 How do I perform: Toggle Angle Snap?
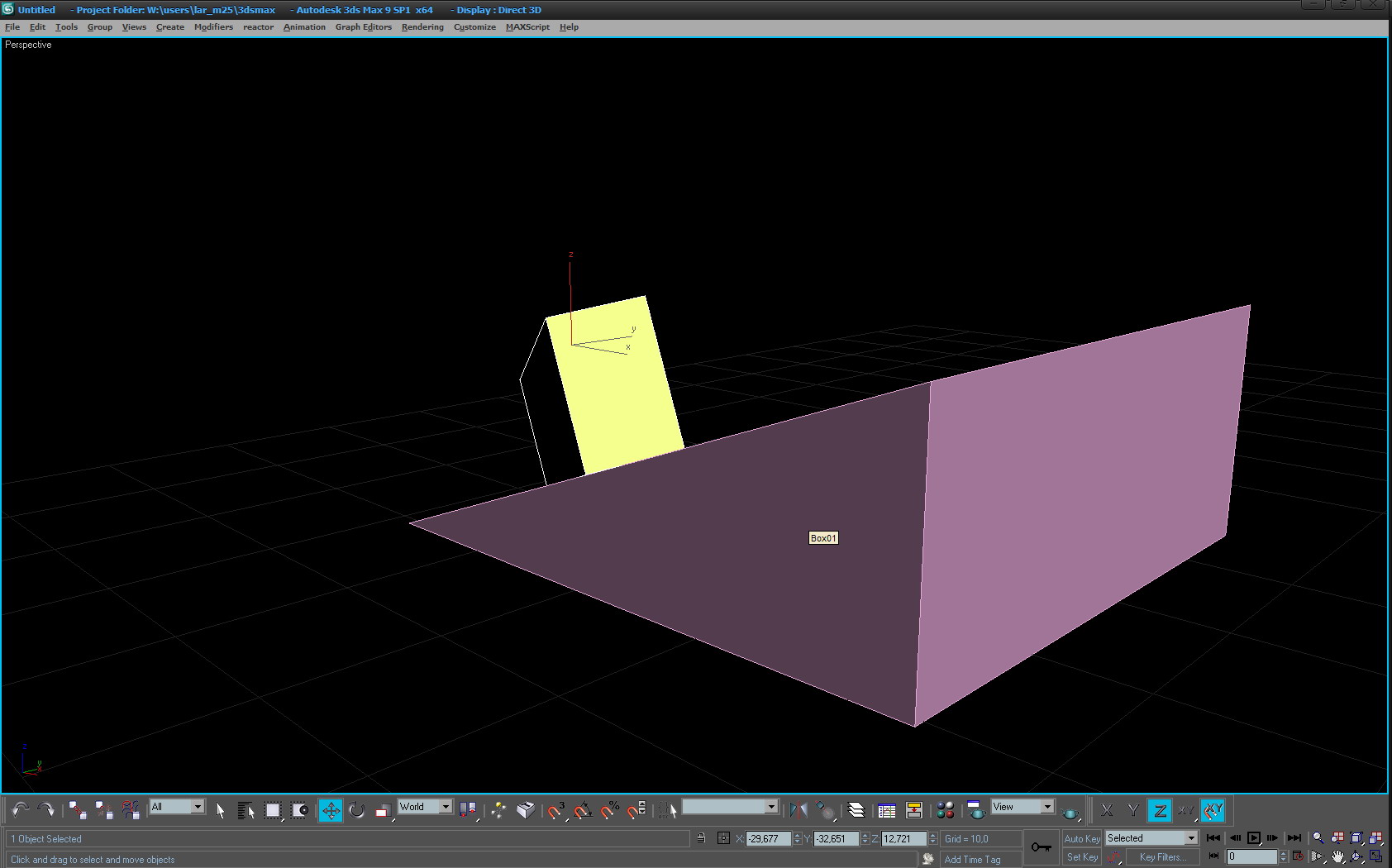pos(583,810)
